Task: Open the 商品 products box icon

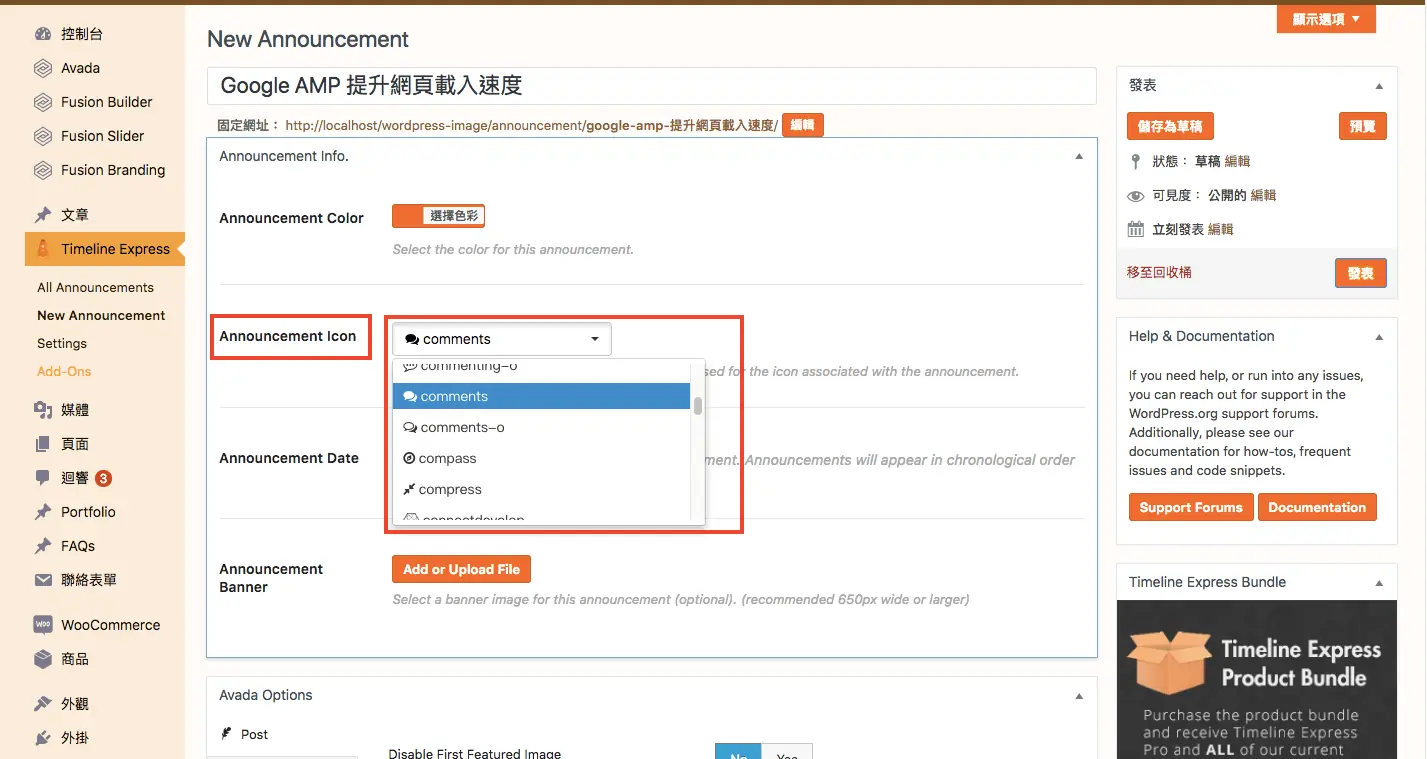Action: tap(43, 659)
